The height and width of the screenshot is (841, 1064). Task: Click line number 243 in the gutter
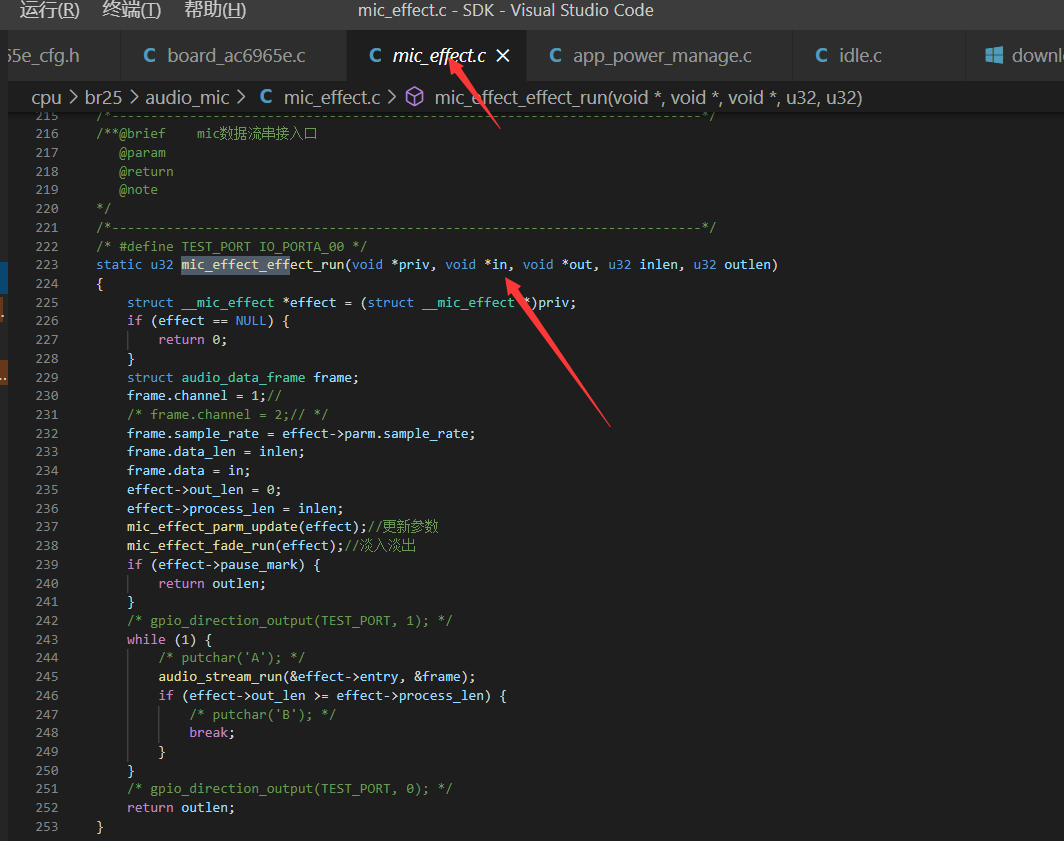47,639
